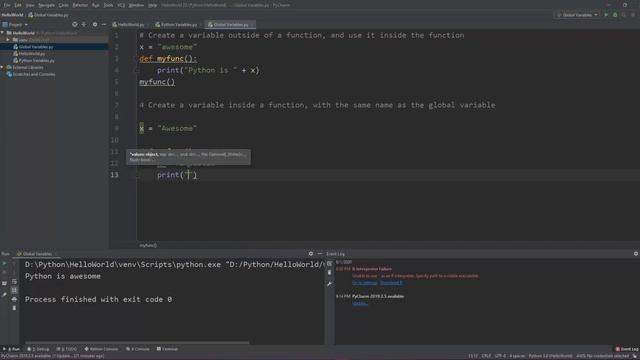Click the Go to settings link in Event Log
This screenshot has width=640, height=360.
point(364,283)
